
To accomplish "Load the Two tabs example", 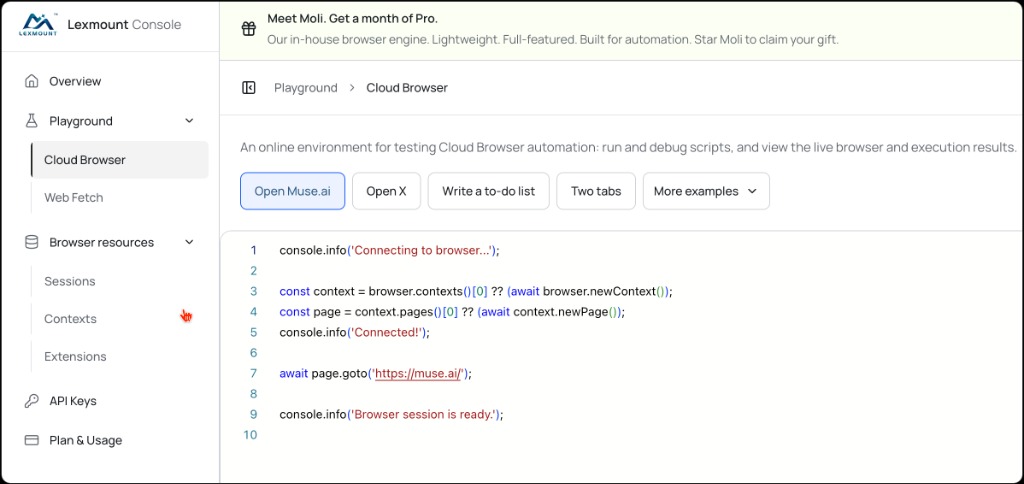I will point(596,191).
